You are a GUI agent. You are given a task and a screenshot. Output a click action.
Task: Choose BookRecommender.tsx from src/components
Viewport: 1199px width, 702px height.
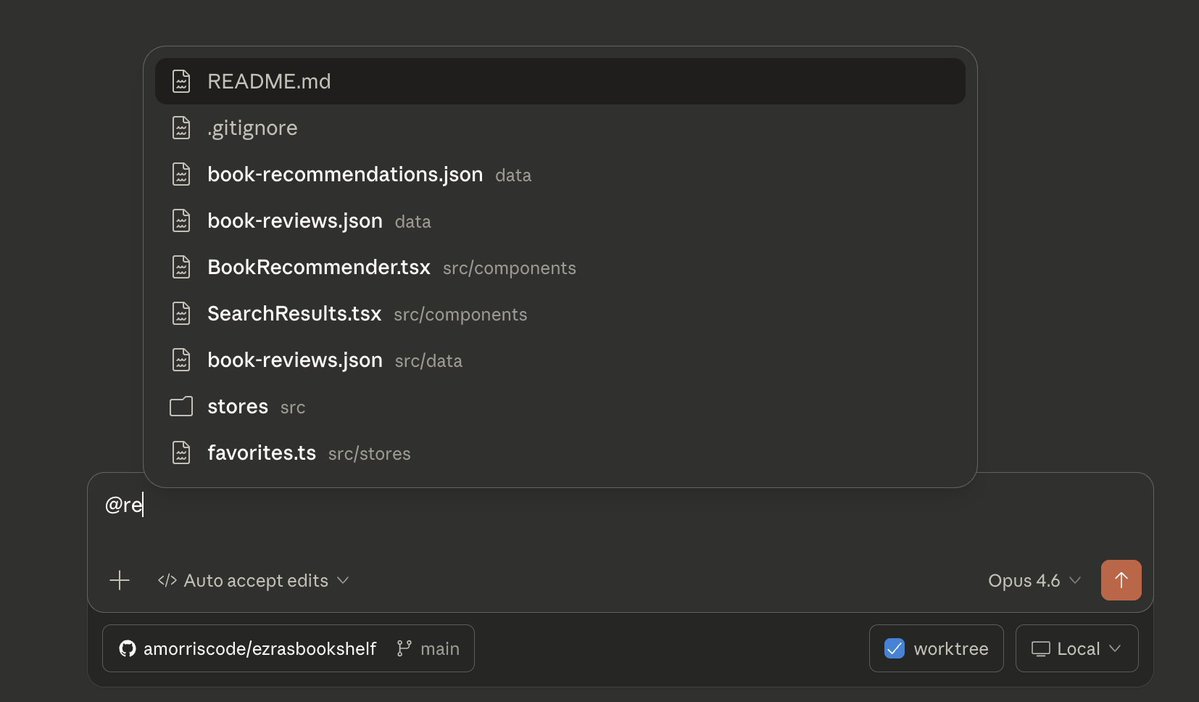point(560,268)
